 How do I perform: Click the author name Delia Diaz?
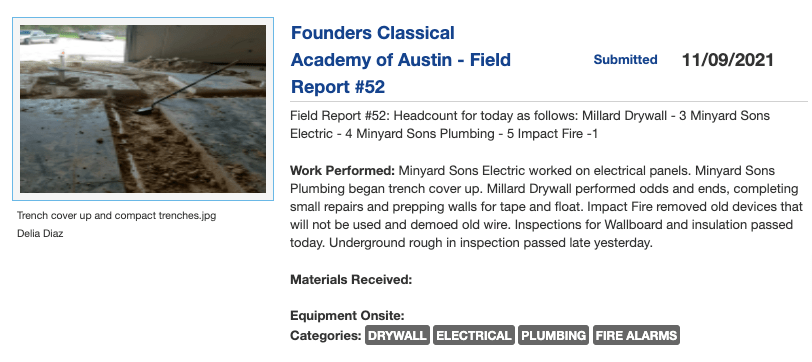pyautogui.click(x=40, y=234)
